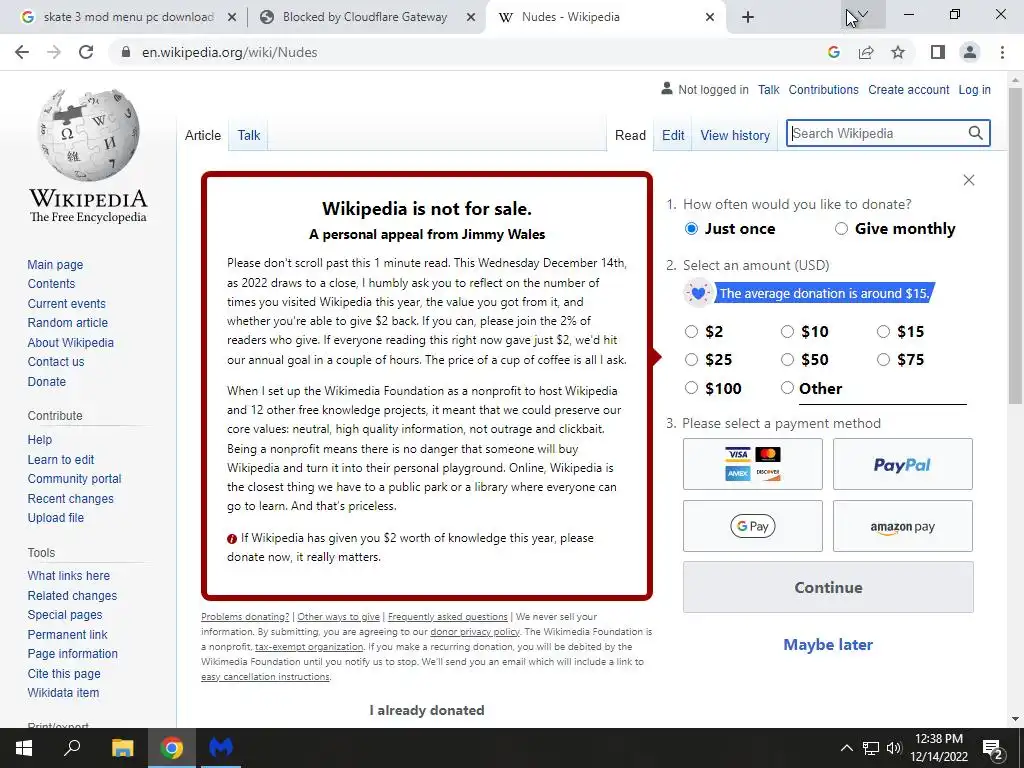
Task: Open Windows Start menu
Action: pos(24,748)
